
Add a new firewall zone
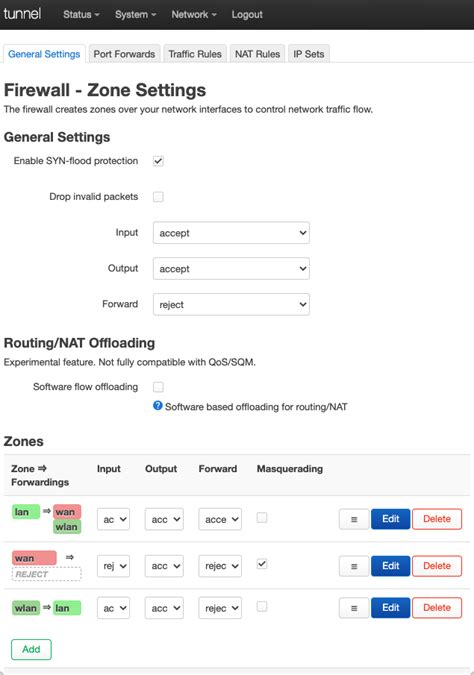coord(31,649)
